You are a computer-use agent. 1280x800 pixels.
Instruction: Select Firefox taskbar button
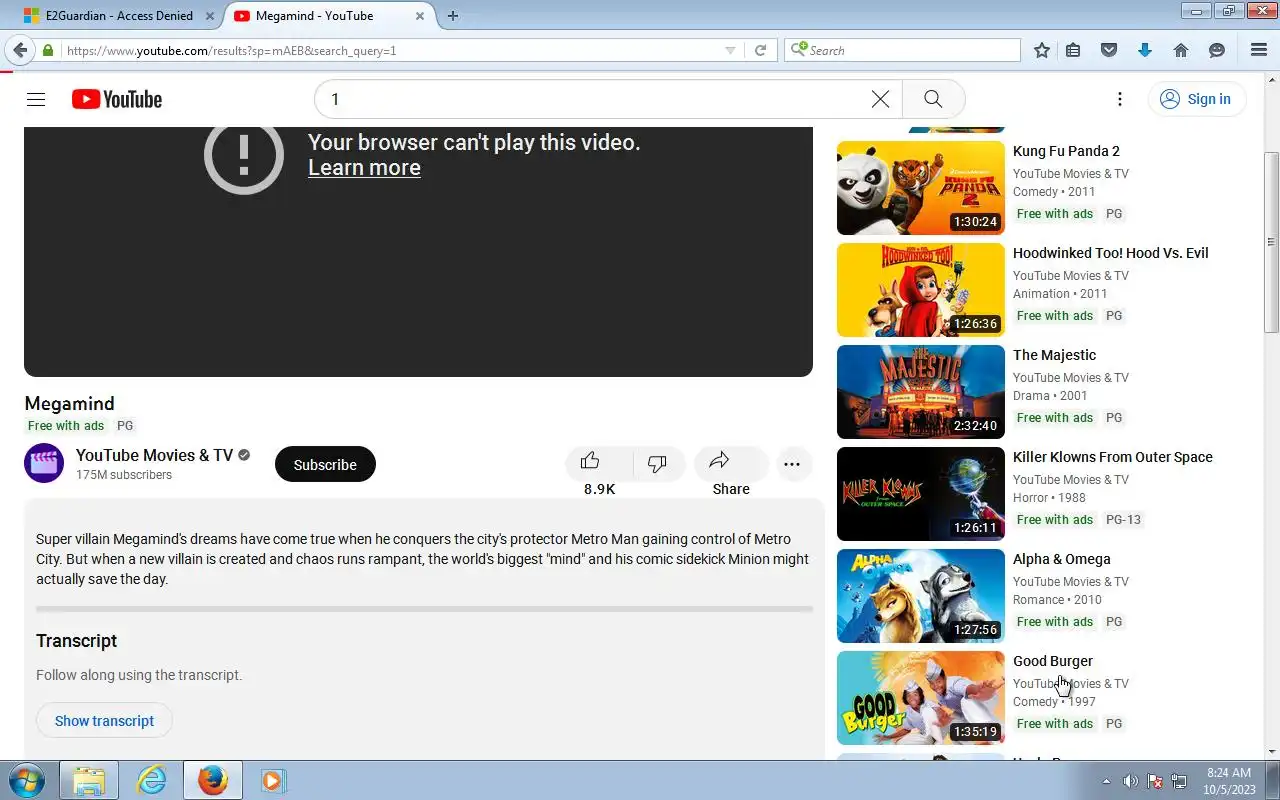[x=212, y=780]
